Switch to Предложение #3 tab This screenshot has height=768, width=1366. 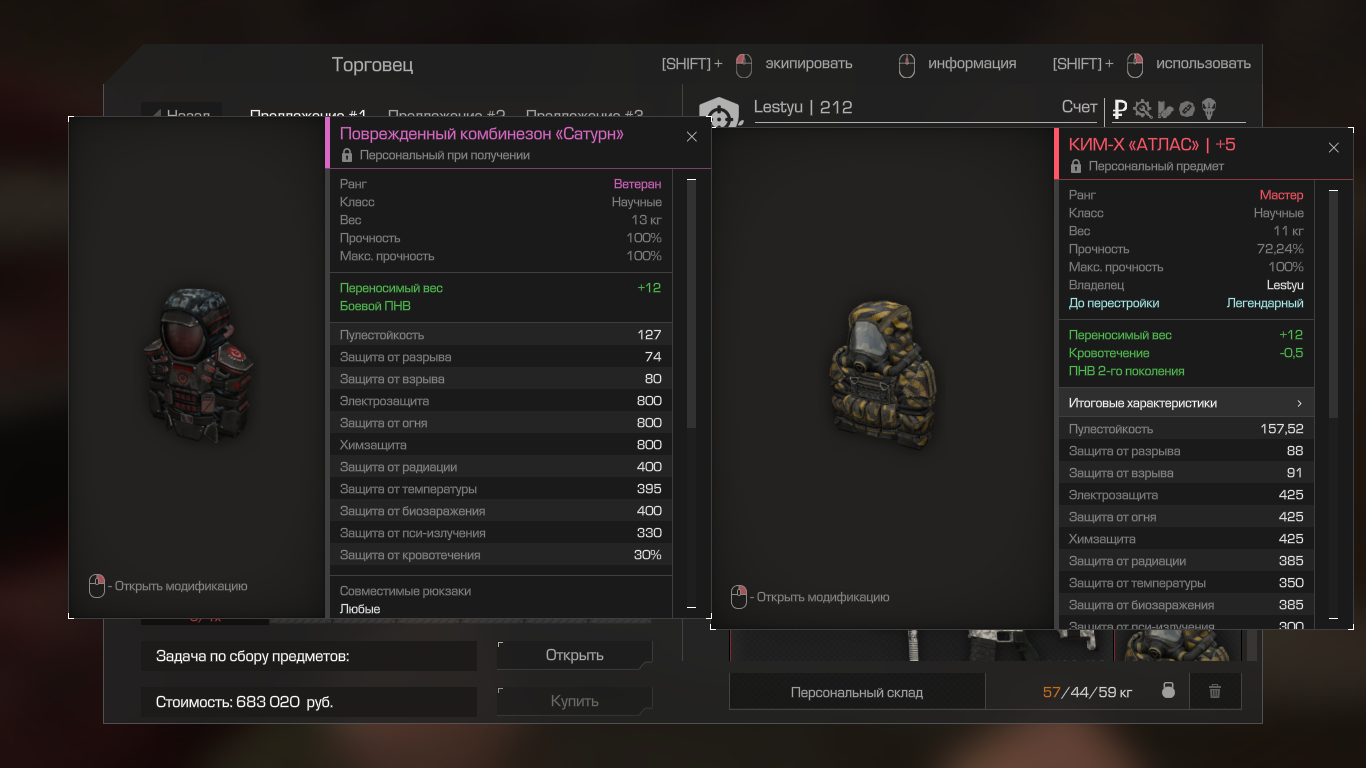584,115
